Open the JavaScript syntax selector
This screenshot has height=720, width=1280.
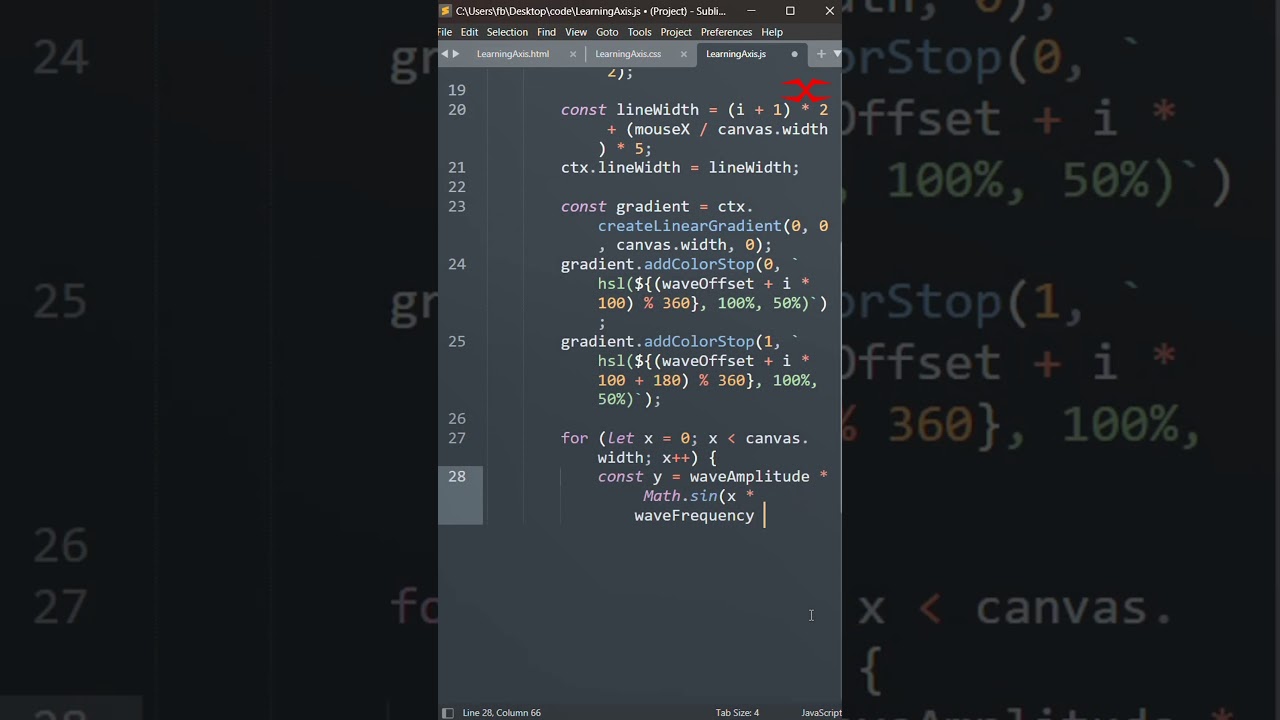tap(821, 713)
